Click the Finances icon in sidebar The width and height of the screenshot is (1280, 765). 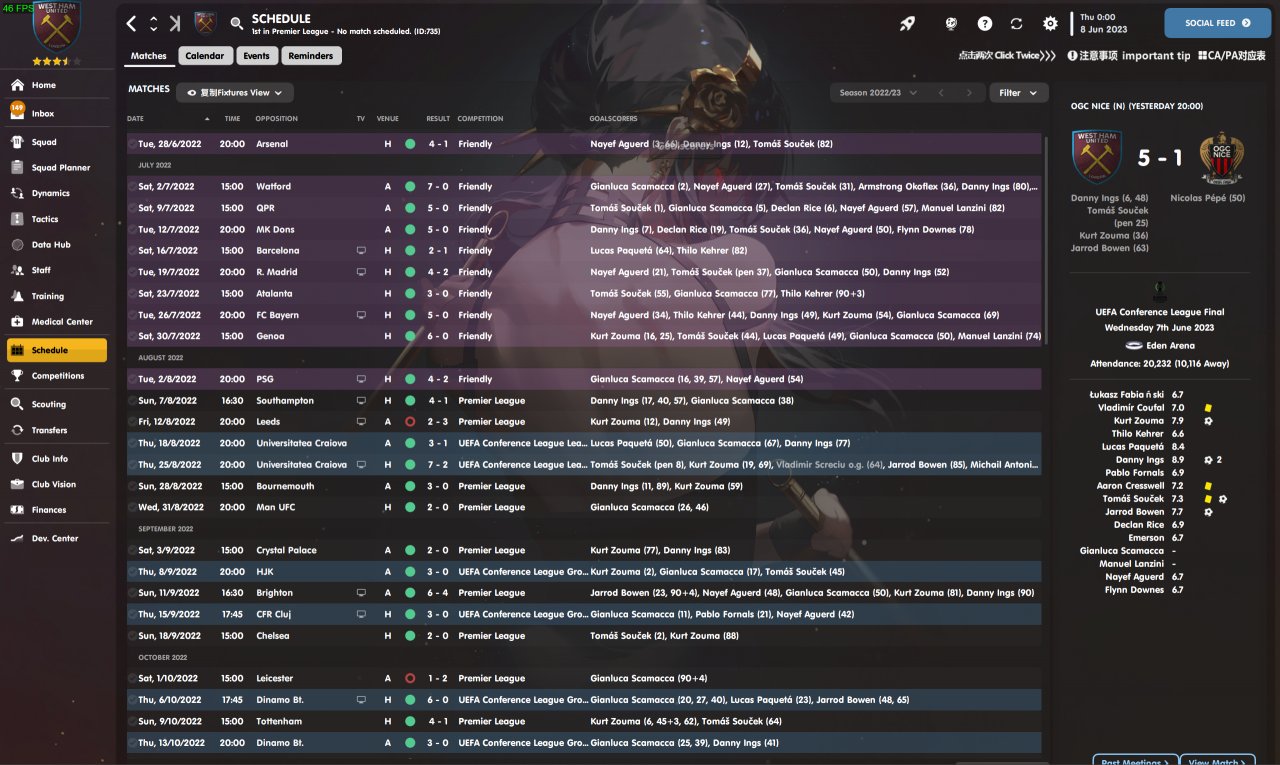[17, 510]
